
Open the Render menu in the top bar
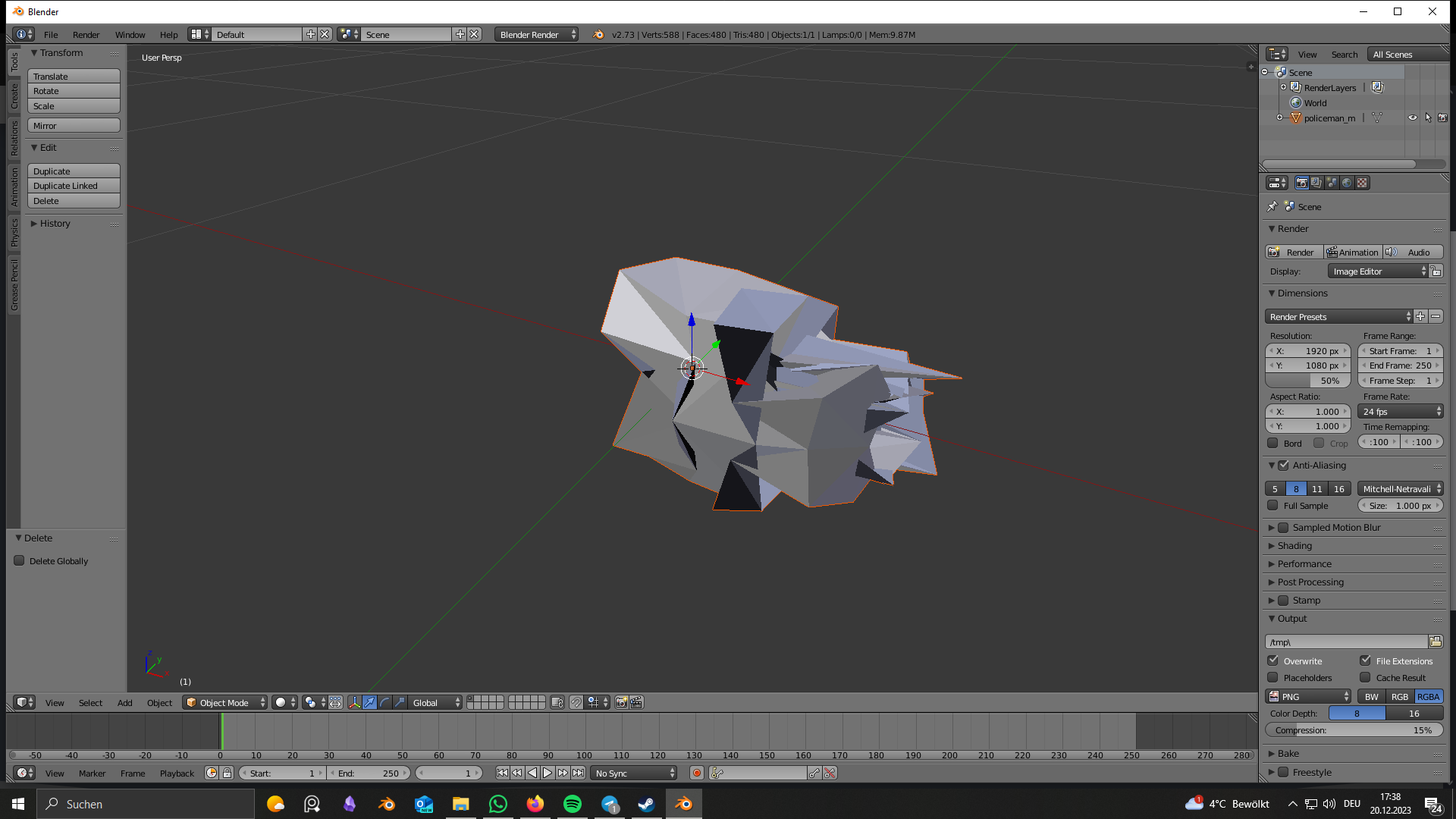[x=86, y=35]
